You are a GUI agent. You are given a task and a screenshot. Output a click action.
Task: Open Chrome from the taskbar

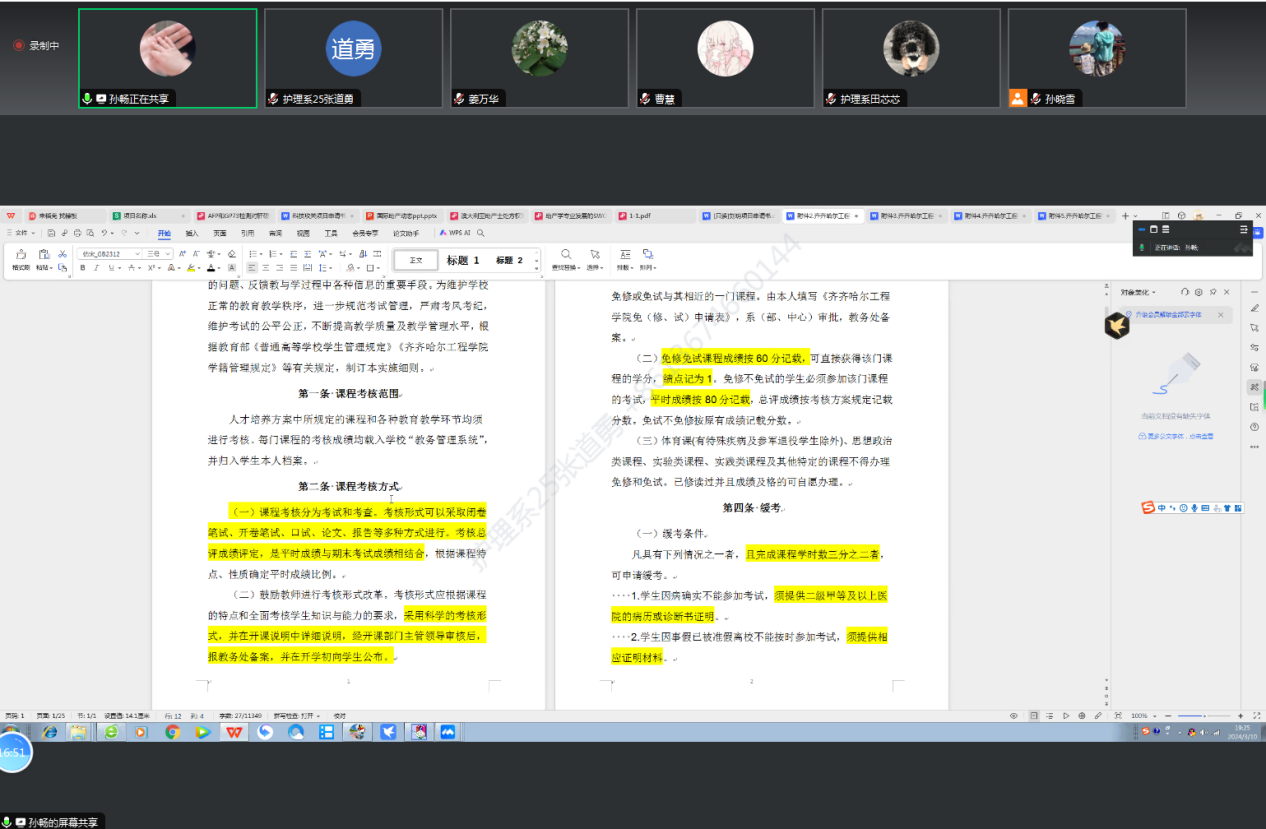tap(172, 732)
